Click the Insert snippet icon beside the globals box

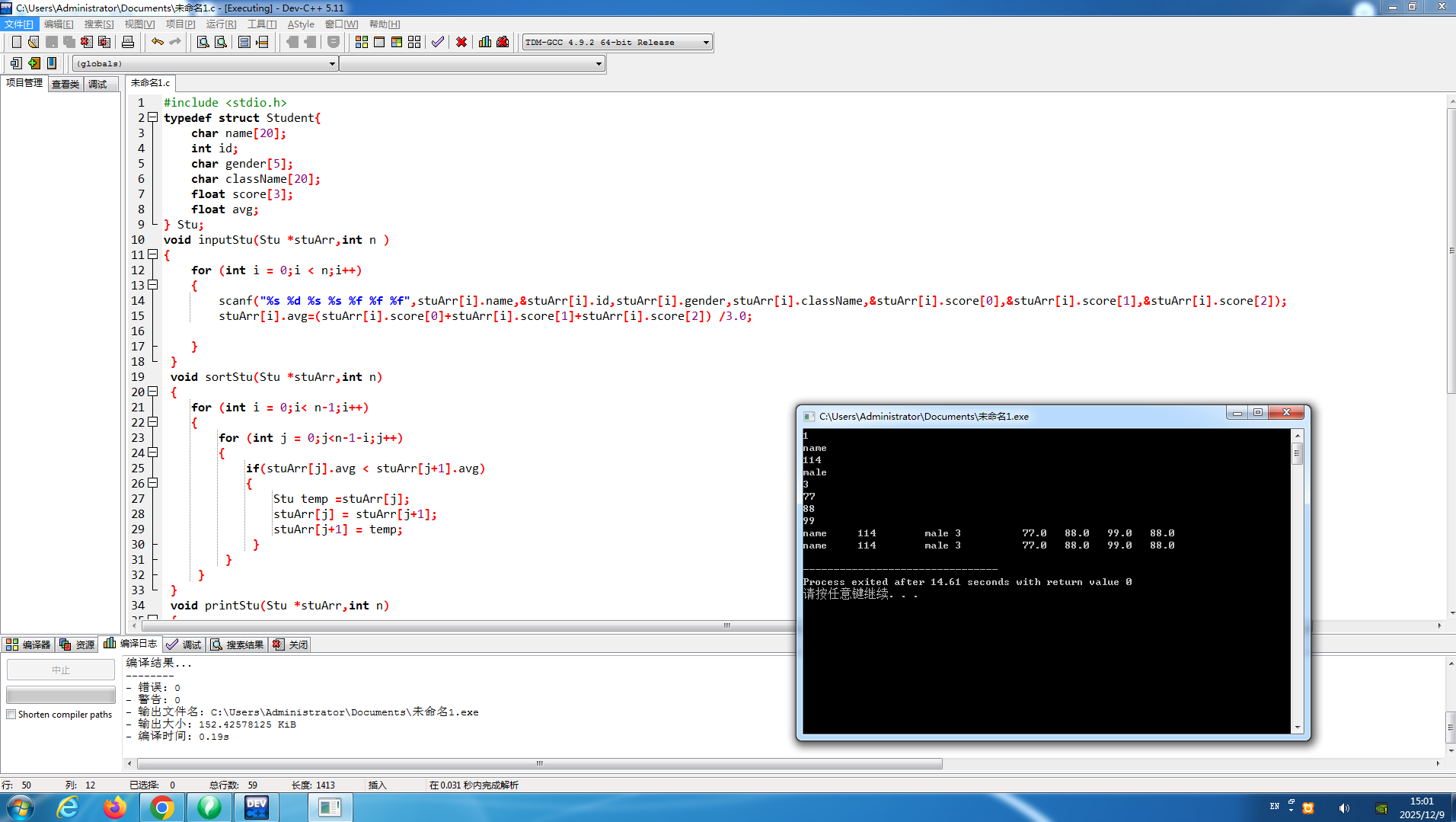pos(16,63)
